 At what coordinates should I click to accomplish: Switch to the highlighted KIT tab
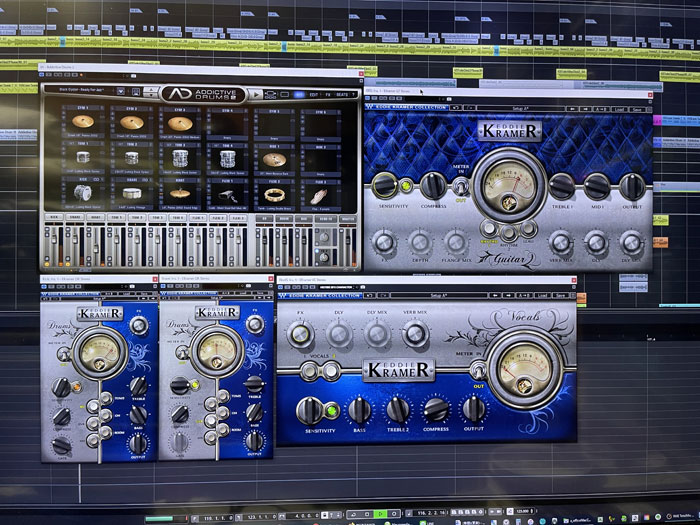click(x=299, y=95)
